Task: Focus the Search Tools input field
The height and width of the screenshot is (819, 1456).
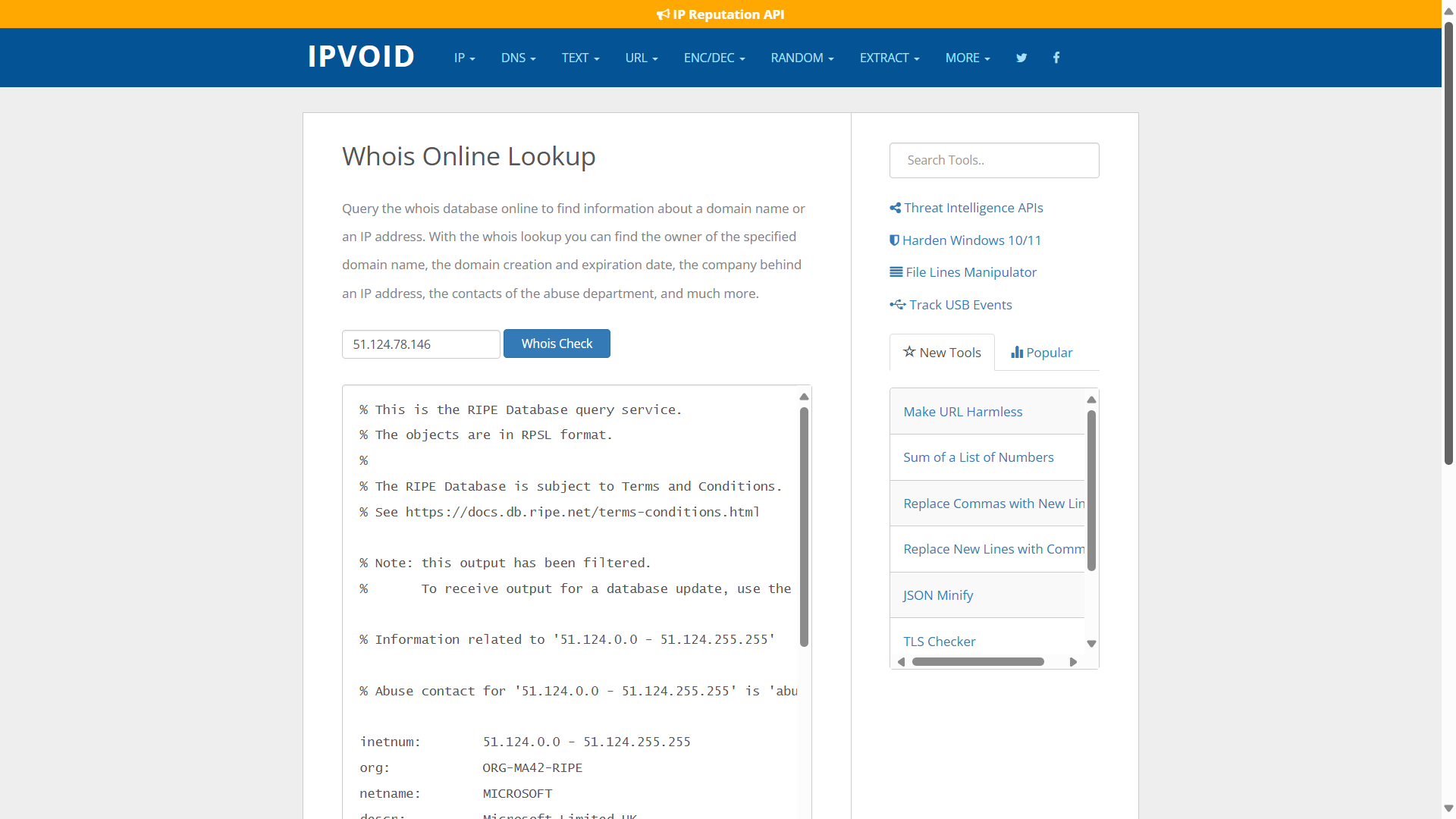Action: coord(993,160)
